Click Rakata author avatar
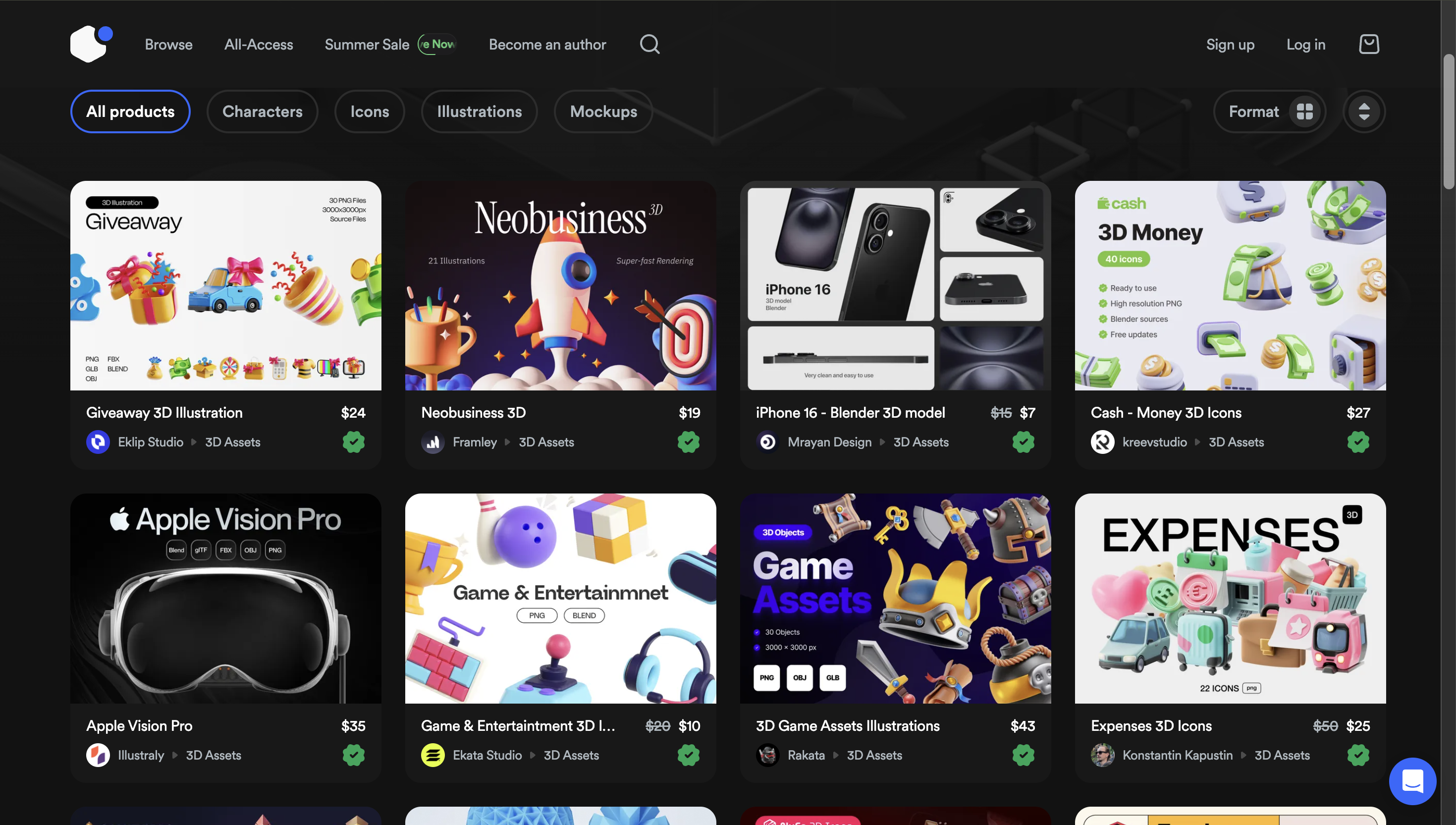Image resolution: width=1456 pixels, height=825 pixels. [x=768, y=755]
